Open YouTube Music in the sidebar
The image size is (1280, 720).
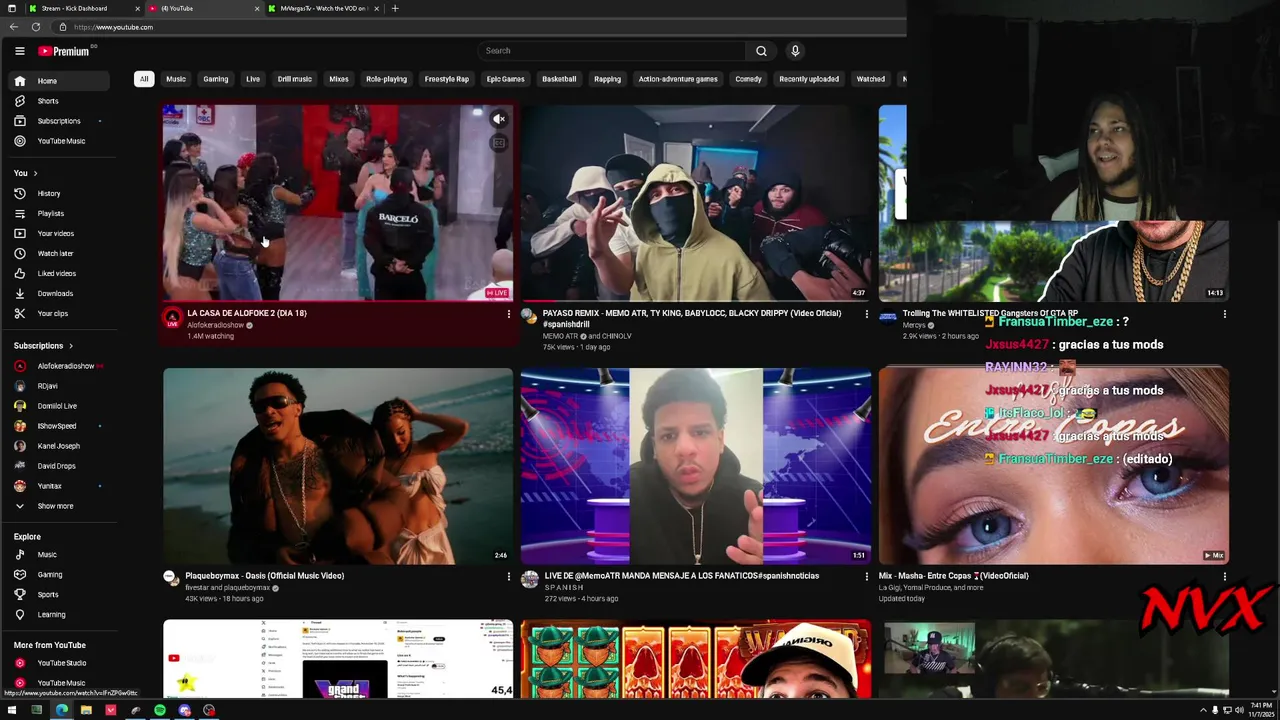[x=59, y=141]
